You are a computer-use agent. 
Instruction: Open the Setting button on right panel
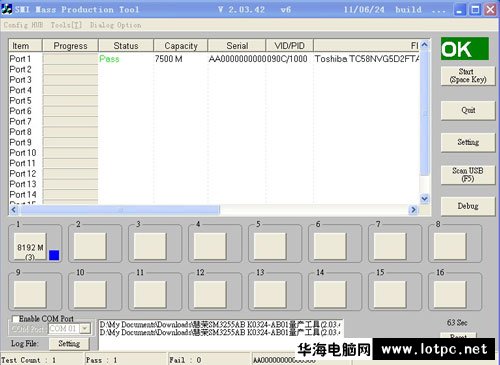coord(468,142)
